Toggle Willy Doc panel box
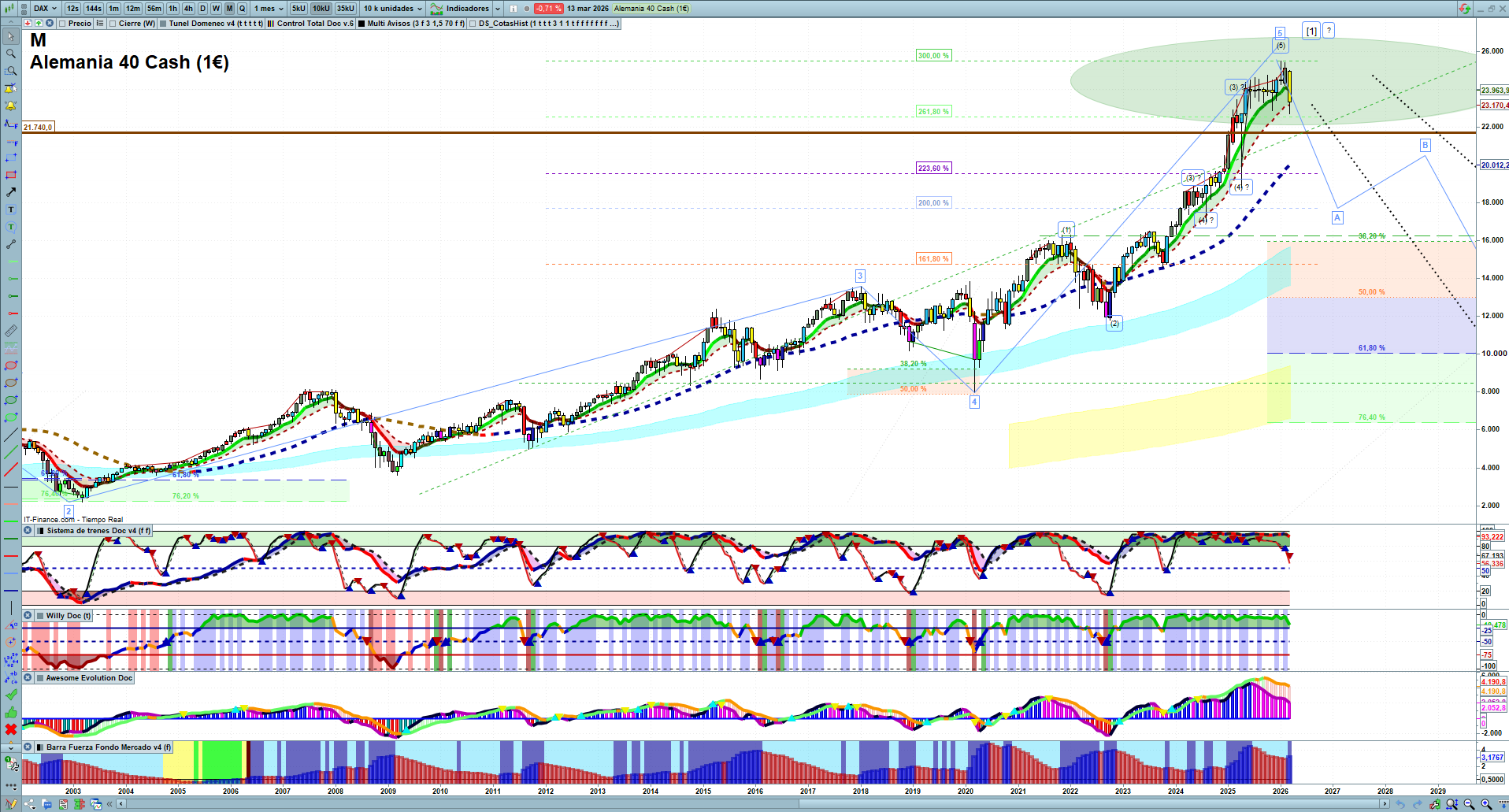The width and height of the screenshot is (1509, 812). pyautogui.click(x=40, y=616)
